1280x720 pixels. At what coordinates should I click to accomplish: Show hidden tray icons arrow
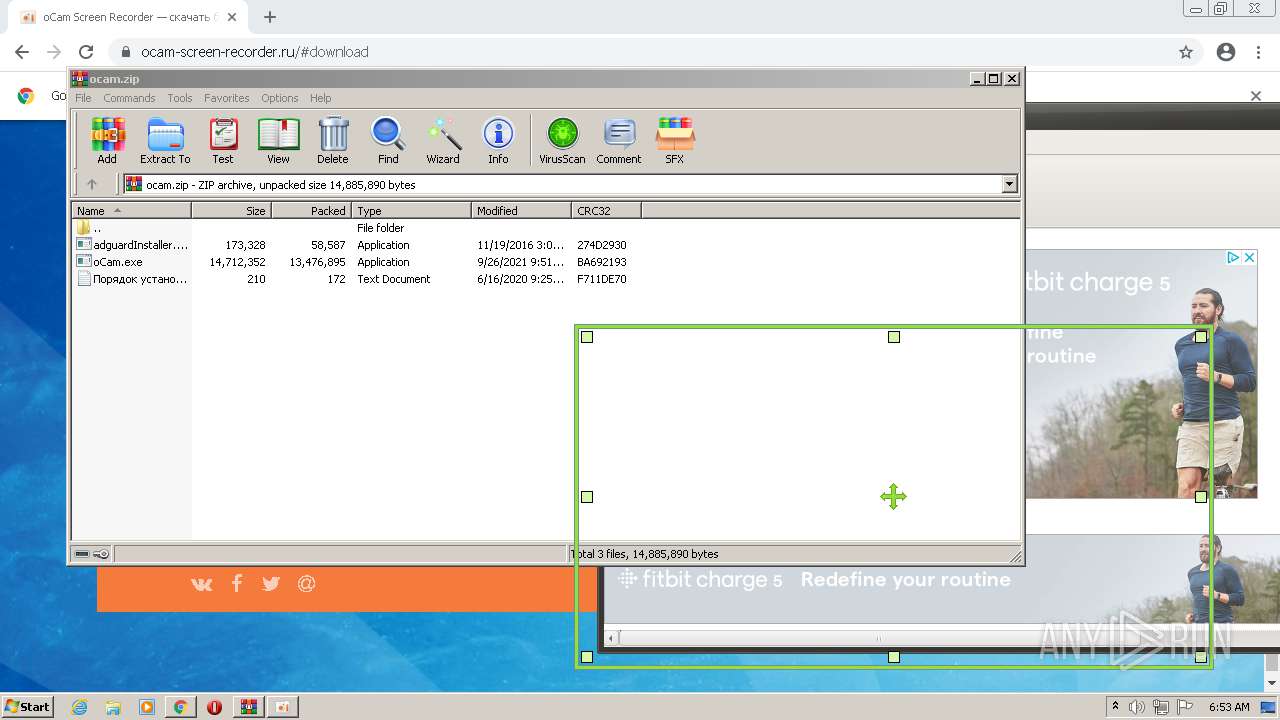click(x=1115, y=707)
